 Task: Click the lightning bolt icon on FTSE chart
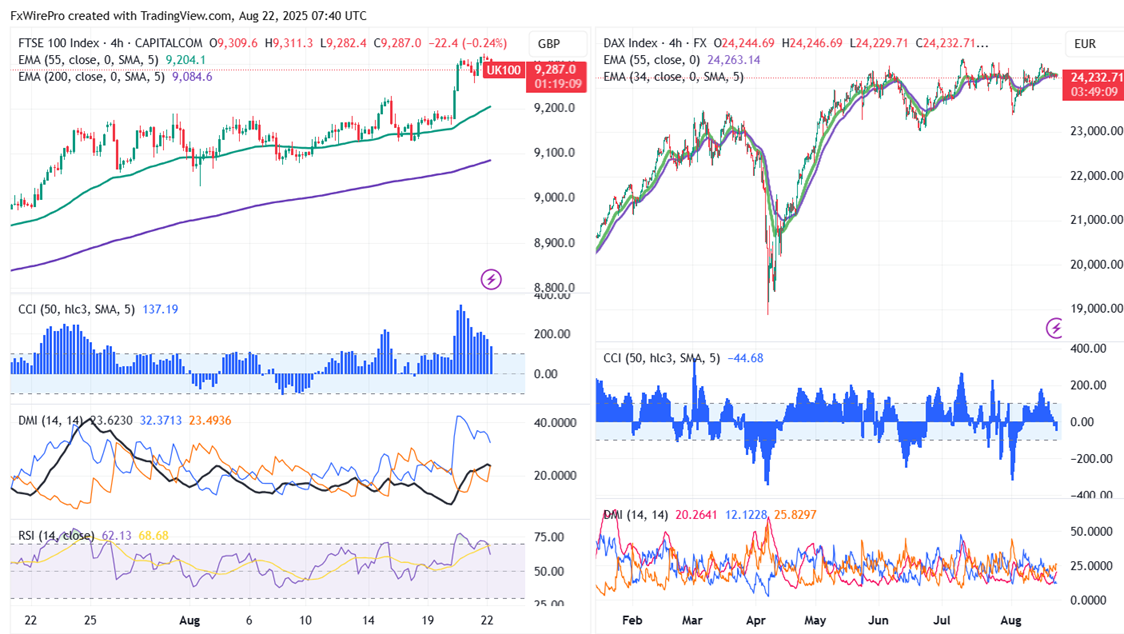pos(491,279)
